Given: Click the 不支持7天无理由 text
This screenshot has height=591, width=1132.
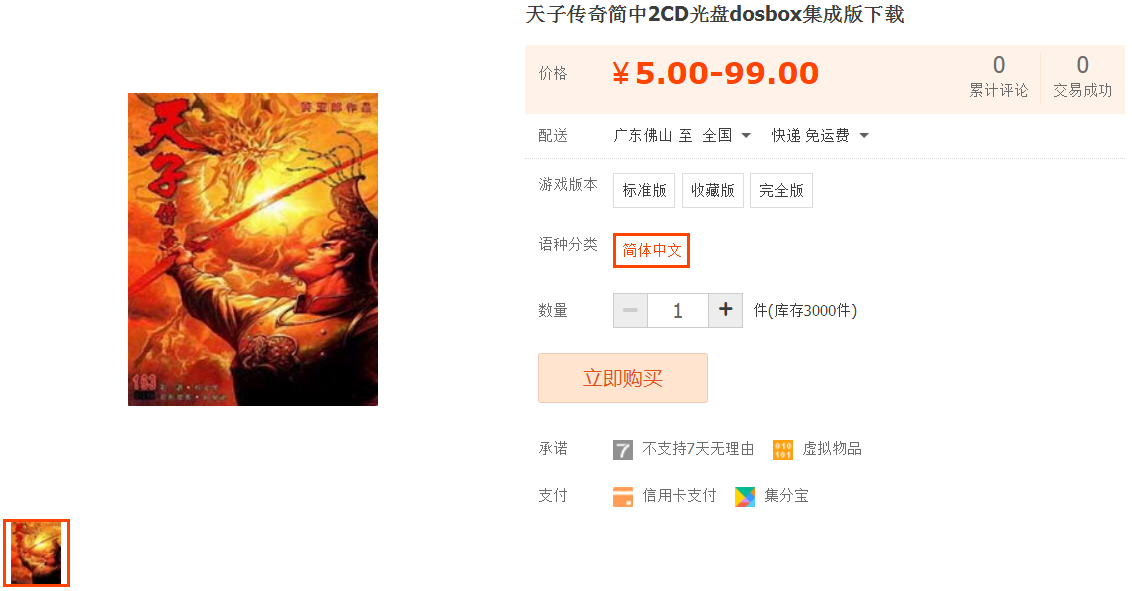Looking at the screenshot, I should pyautogui.click(x=698, y=449).
